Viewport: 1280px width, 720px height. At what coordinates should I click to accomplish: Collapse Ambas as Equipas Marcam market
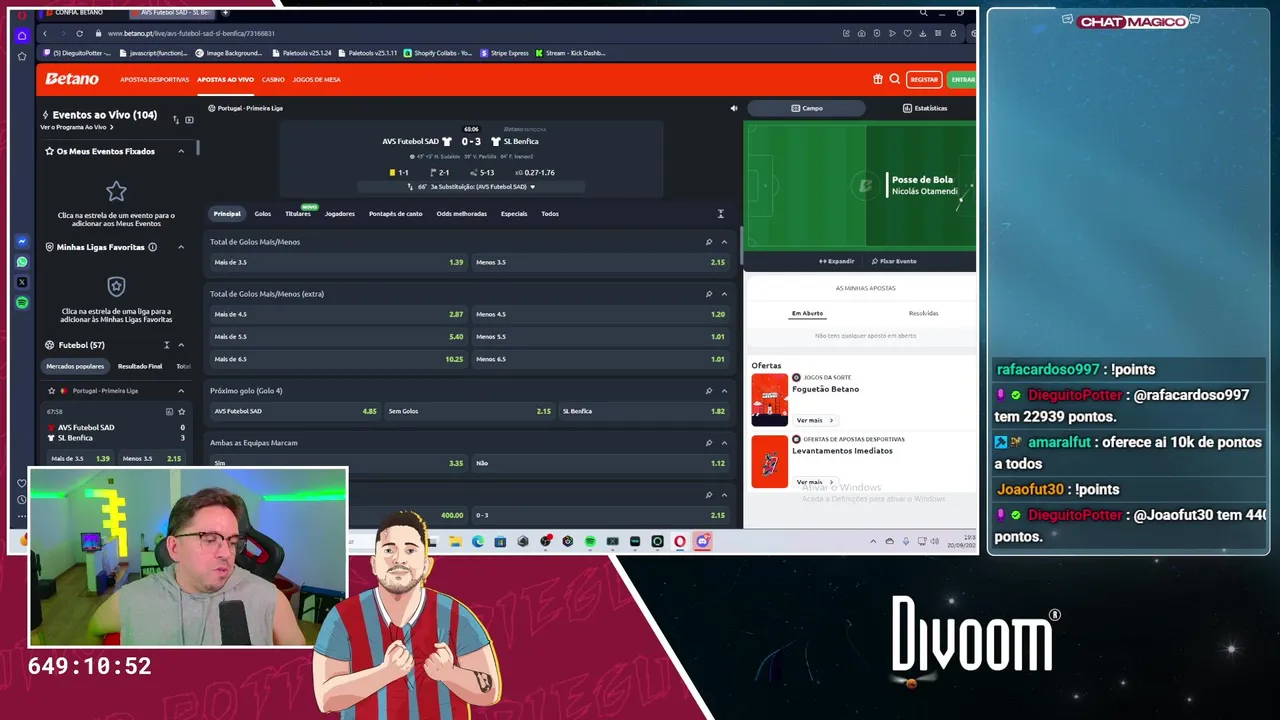tap(724, 443)
